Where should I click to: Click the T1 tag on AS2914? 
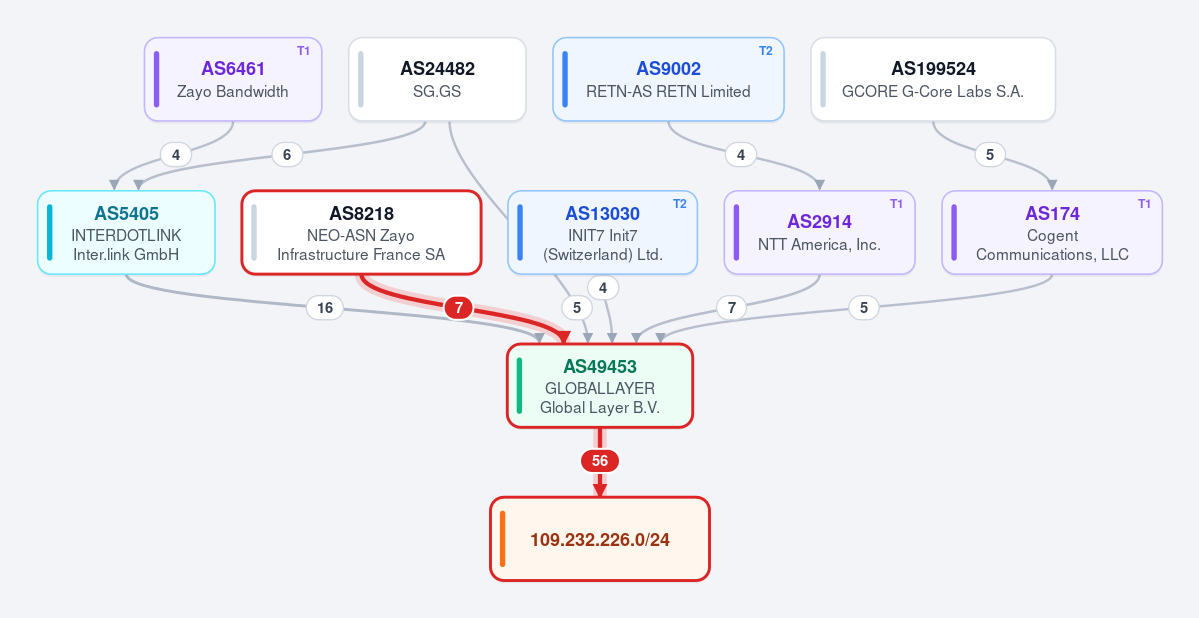(x=897, y=204)
